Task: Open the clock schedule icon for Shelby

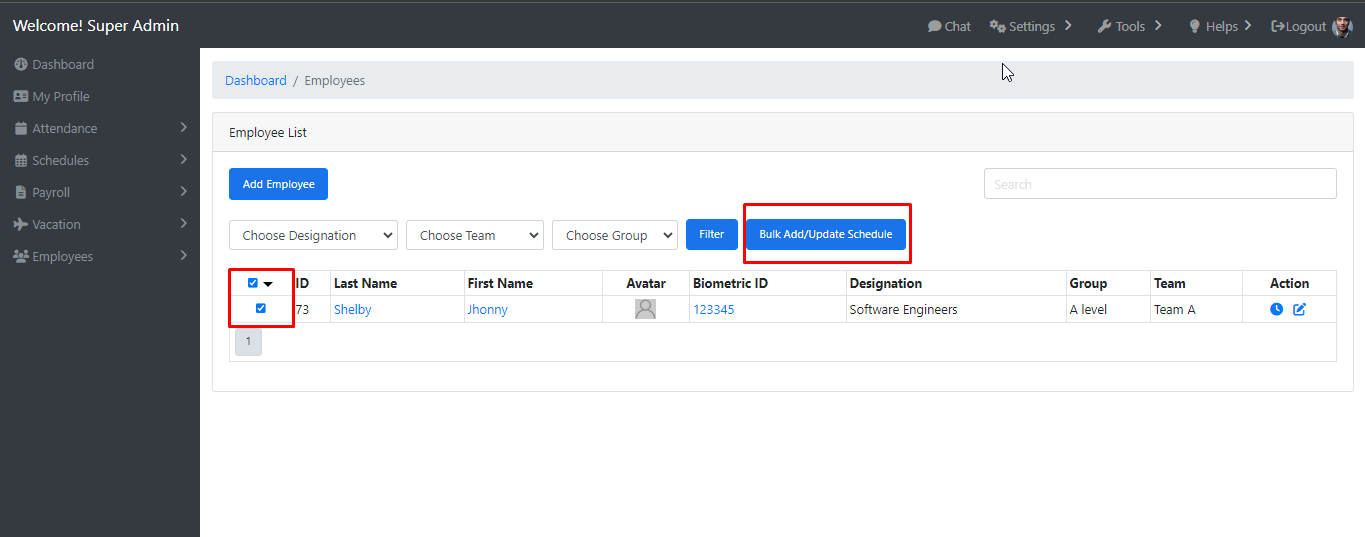Action: (x=1277, y=309)
